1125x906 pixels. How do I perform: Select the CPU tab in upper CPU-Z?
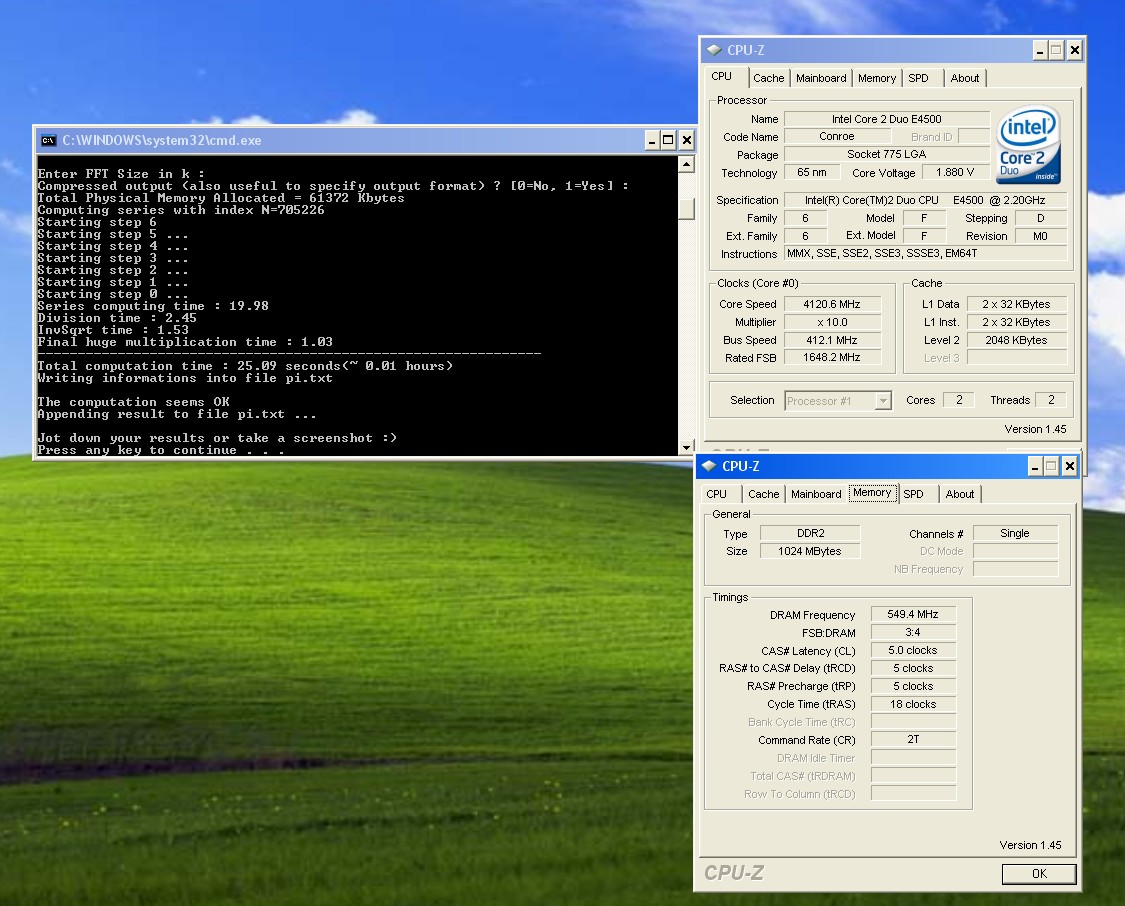pyautogui.click(x=722, y=77)
